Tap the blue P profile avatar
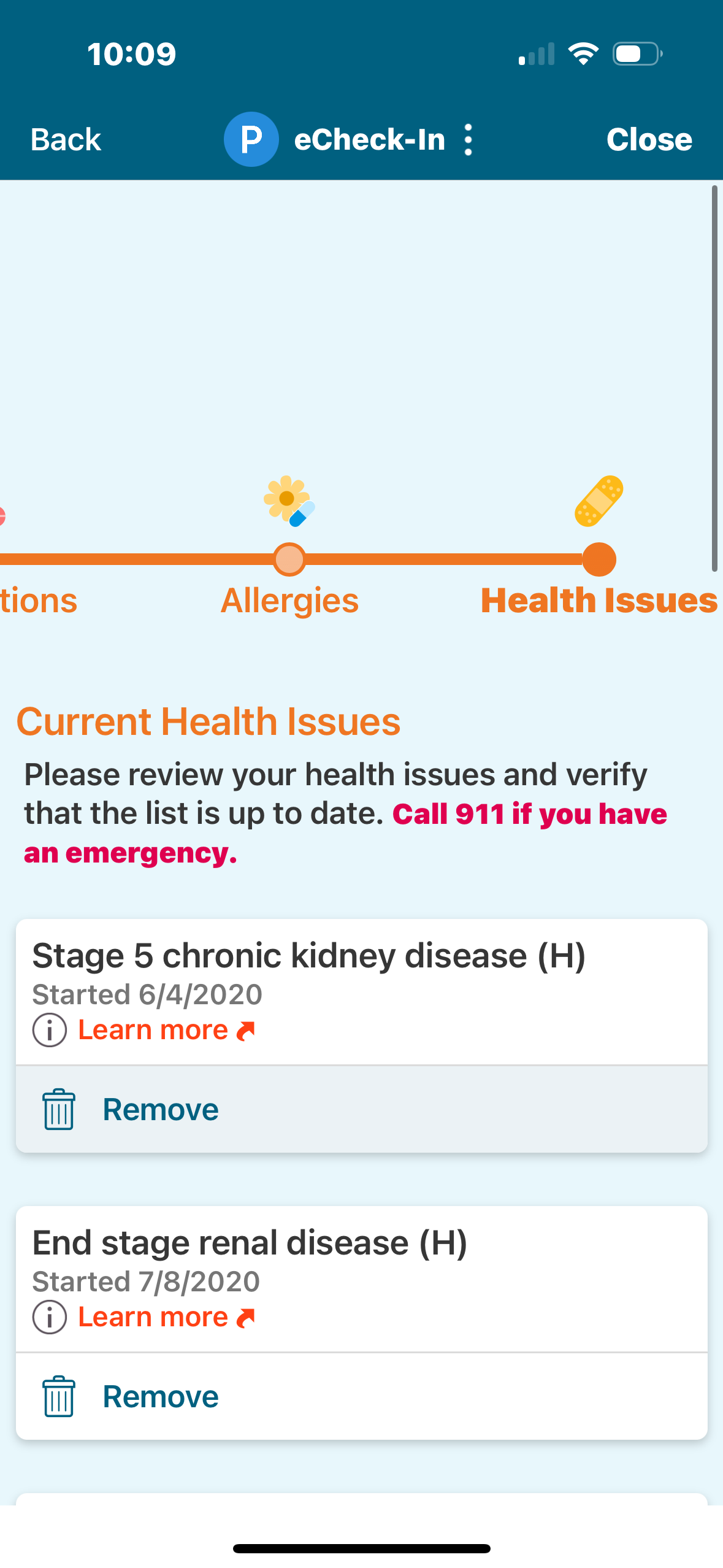This screenshot has height=1568, width=723. [251, 139]
